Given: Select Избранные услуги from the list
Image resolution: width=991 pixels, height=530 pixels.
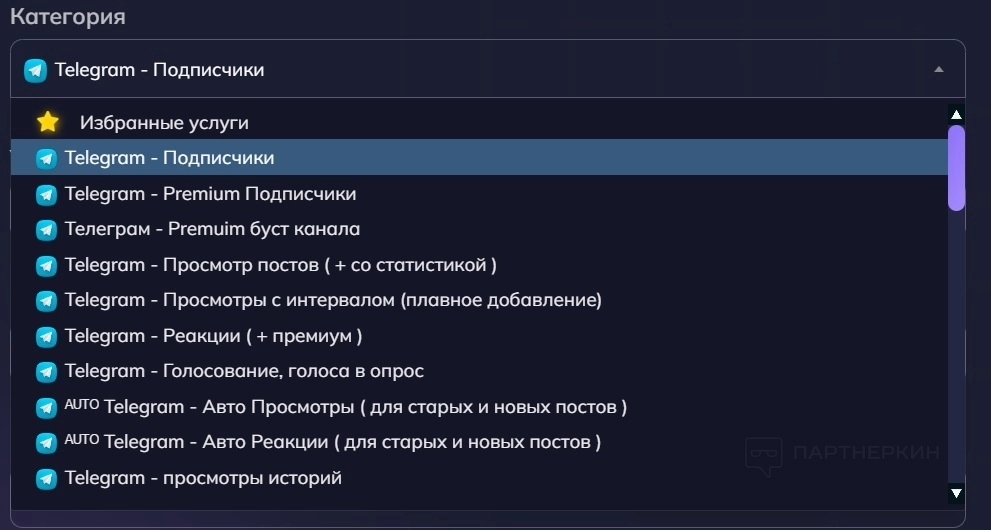Looking at the screenshot, I should (x=164, y=123).
